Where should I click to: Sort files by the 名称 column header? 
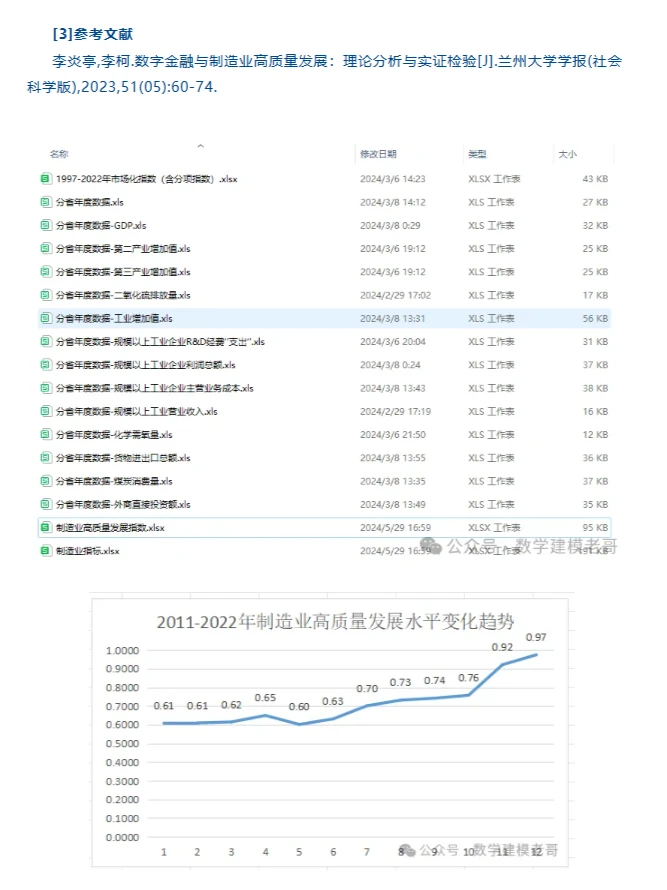point(59,154)
